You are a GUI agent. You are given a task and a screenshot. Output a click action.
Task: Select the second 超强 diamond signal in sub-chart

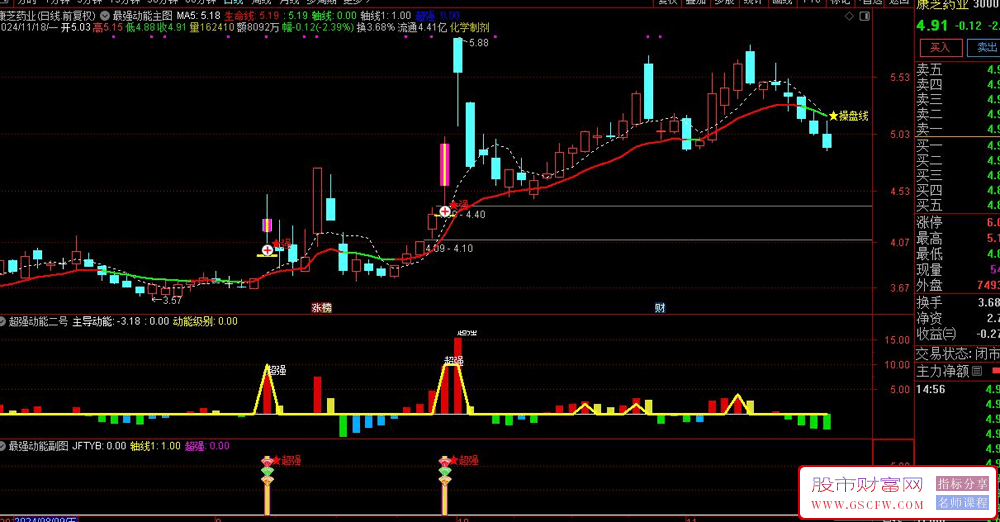(445, 470)
